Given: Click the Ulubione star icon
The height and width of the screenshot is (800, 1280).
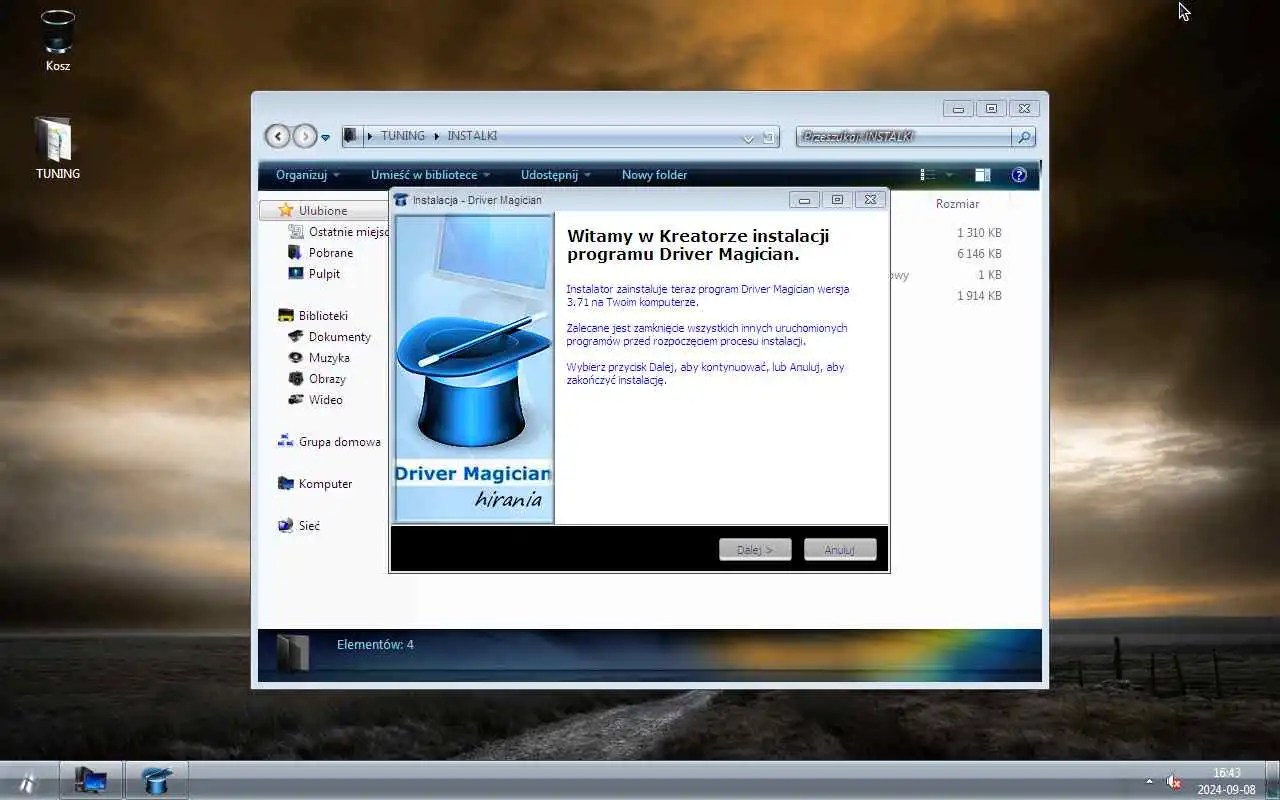Looking at the screenshot, I should (286, 210).
